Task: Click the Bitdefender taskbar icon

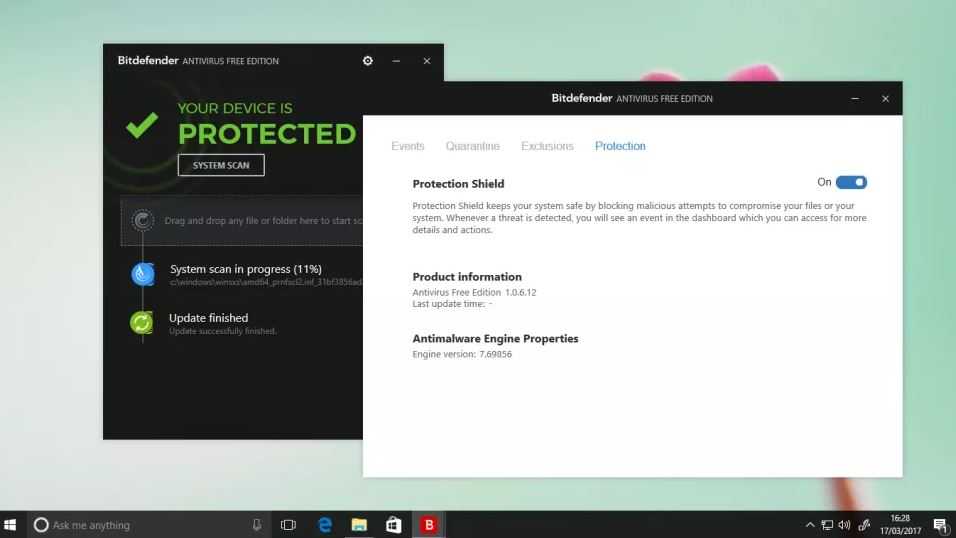Action: [429, 525]
